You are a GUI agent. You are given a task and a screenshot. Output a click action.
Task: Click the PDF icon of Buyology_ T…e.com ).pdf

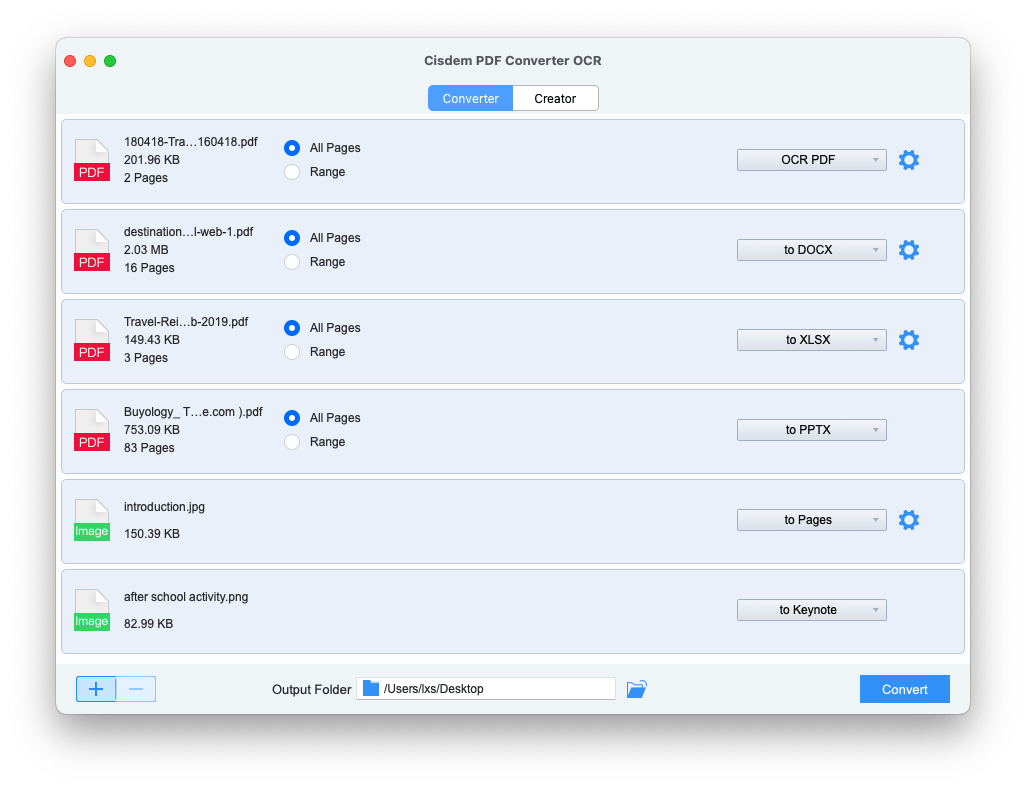coord(92,430)
